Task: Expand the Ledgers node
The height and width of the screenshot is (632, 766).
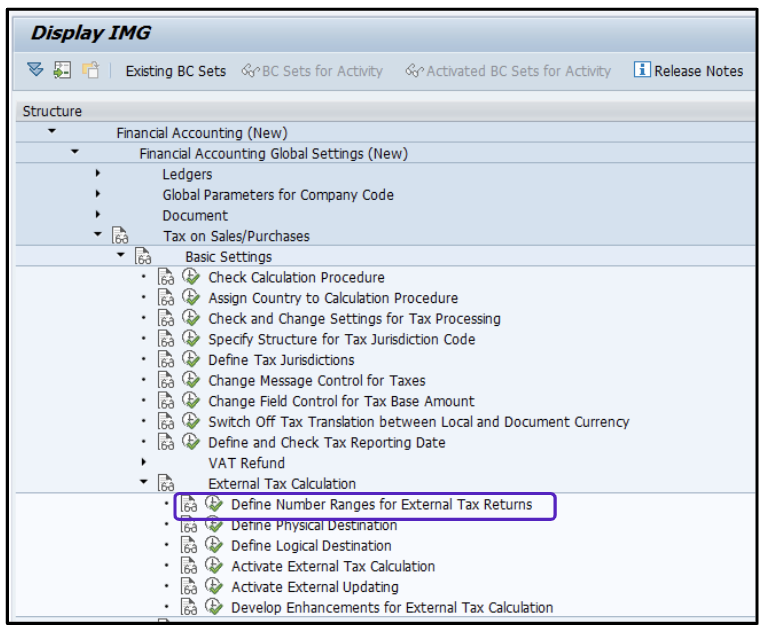Action: pos(98,174)
